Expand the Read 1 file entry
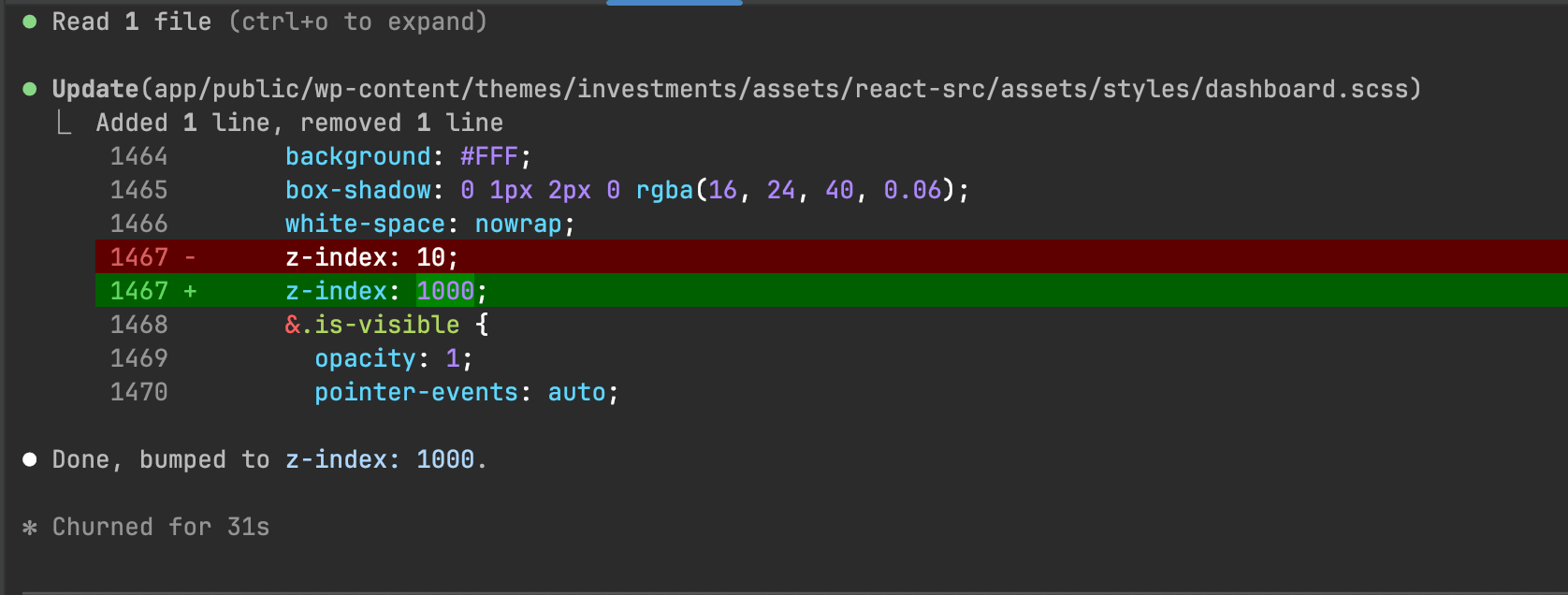1568x595 pixels. pos(131,22)
